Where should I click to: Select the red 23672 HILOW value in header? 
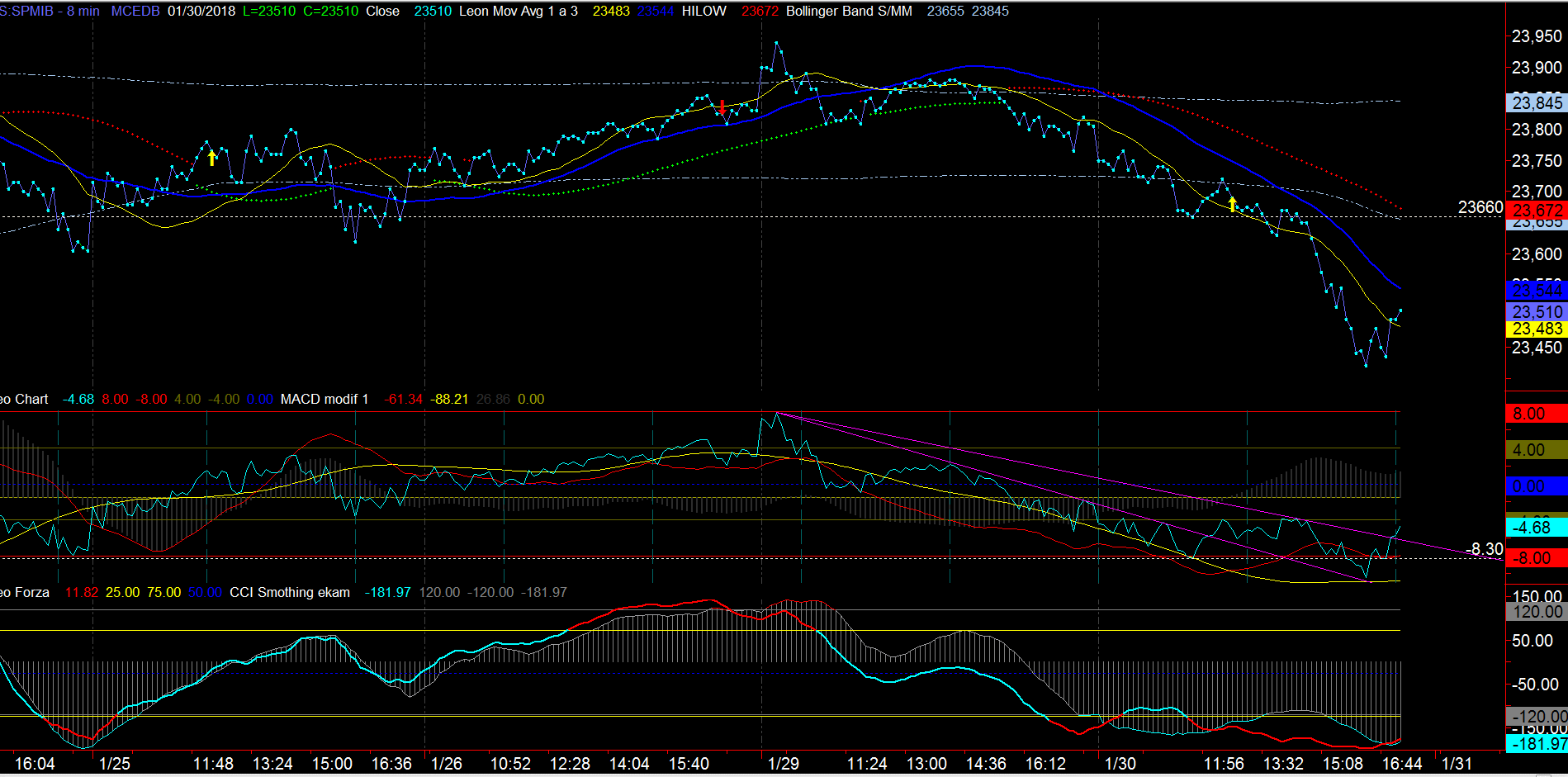pos(760,12)
